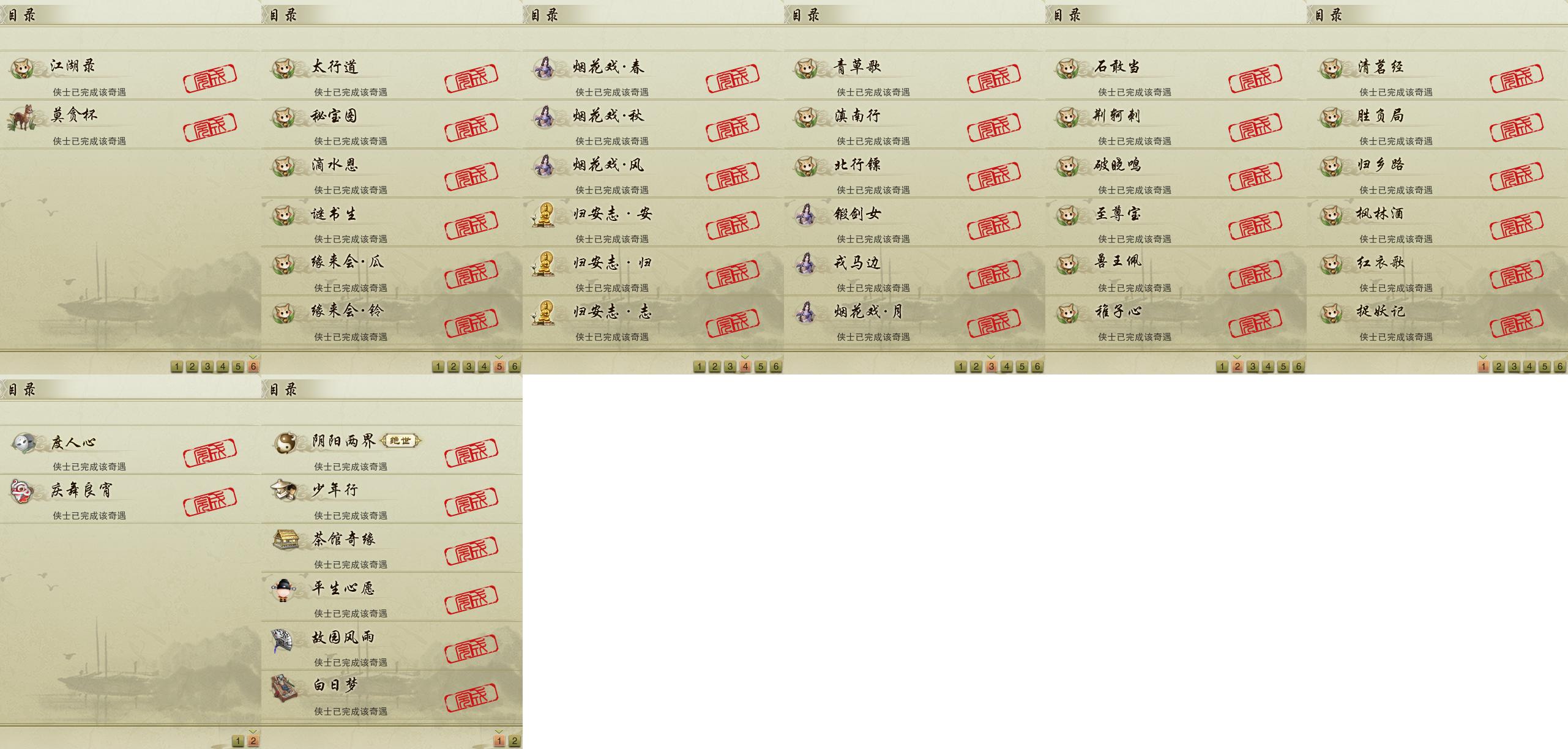Click the dog icon beside 莫贪杯

(21, 117)
